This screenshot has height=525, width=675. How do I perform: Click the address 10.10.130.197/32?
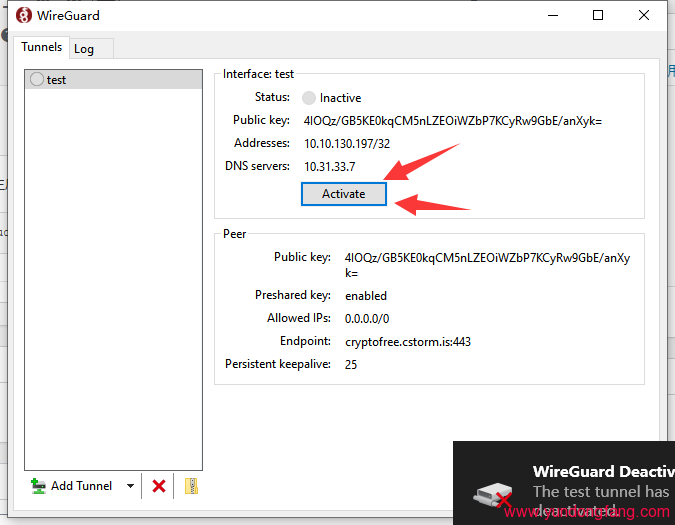347,143
